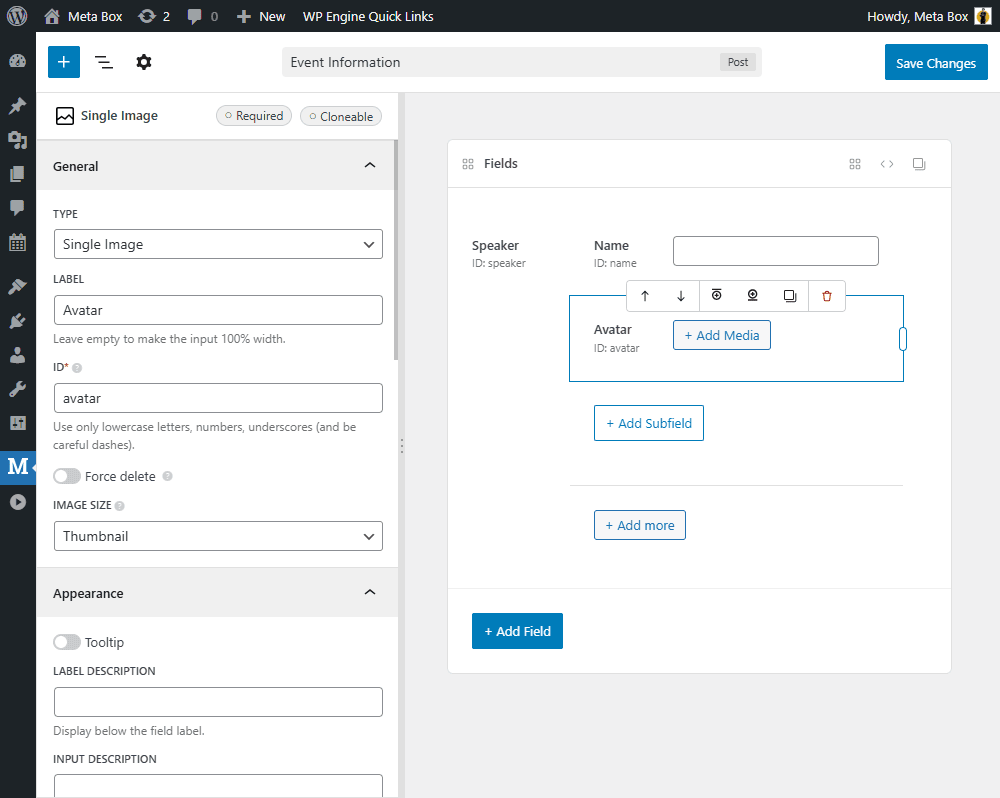
Task: Collapse the General section
Action: [x=370, y=166]
